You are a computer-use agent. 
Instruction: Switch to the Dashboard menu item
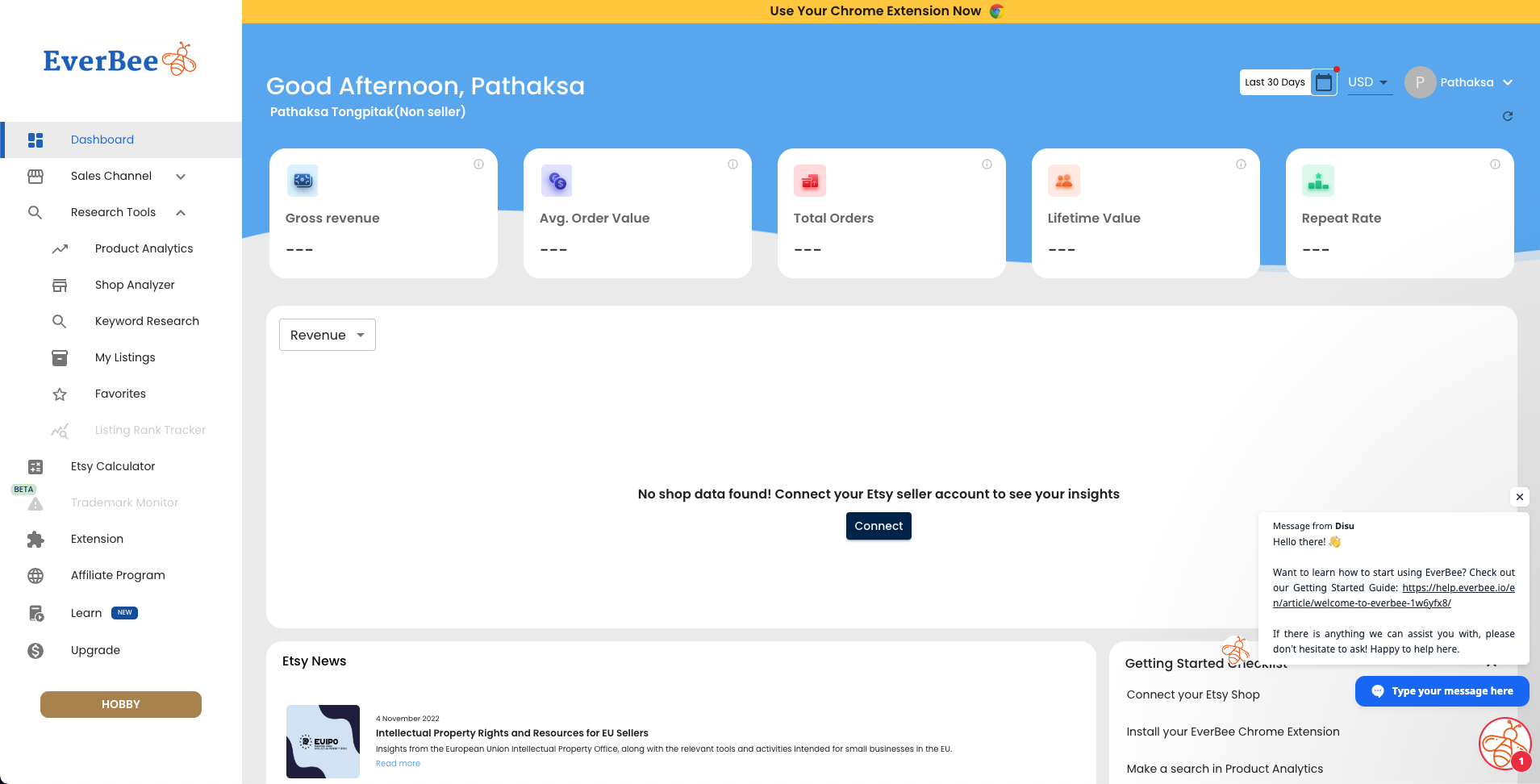[x=102, y=140]
